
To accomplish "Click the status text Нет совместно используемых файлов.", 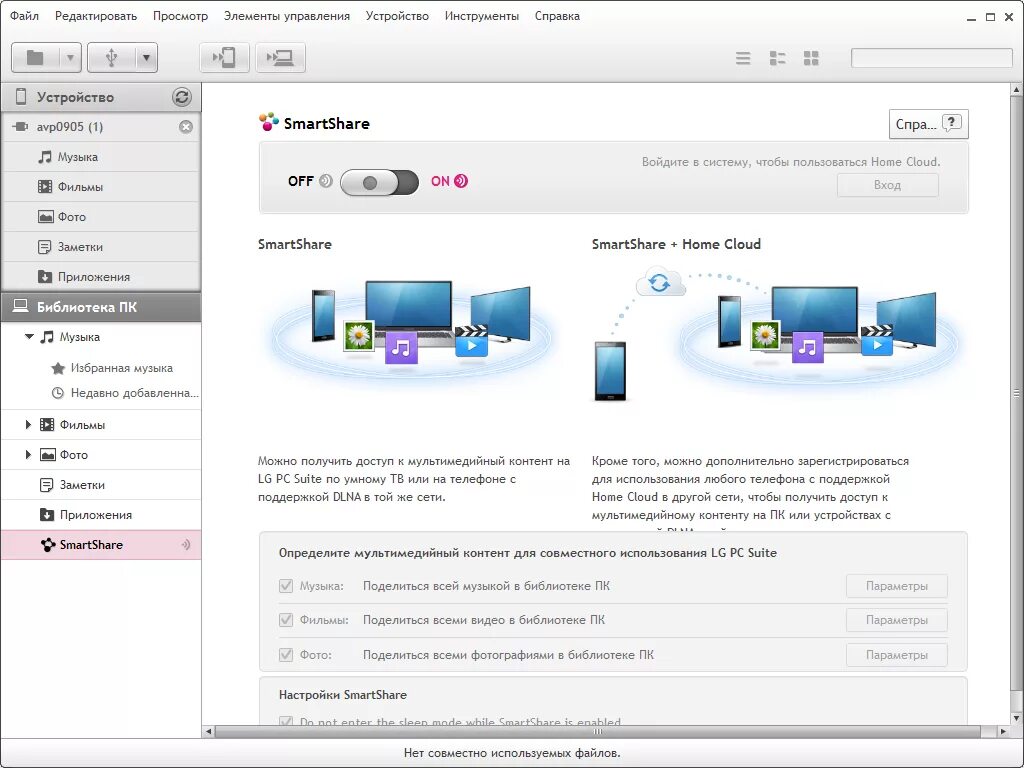I will pyautogui.click(x=512, y=753).
